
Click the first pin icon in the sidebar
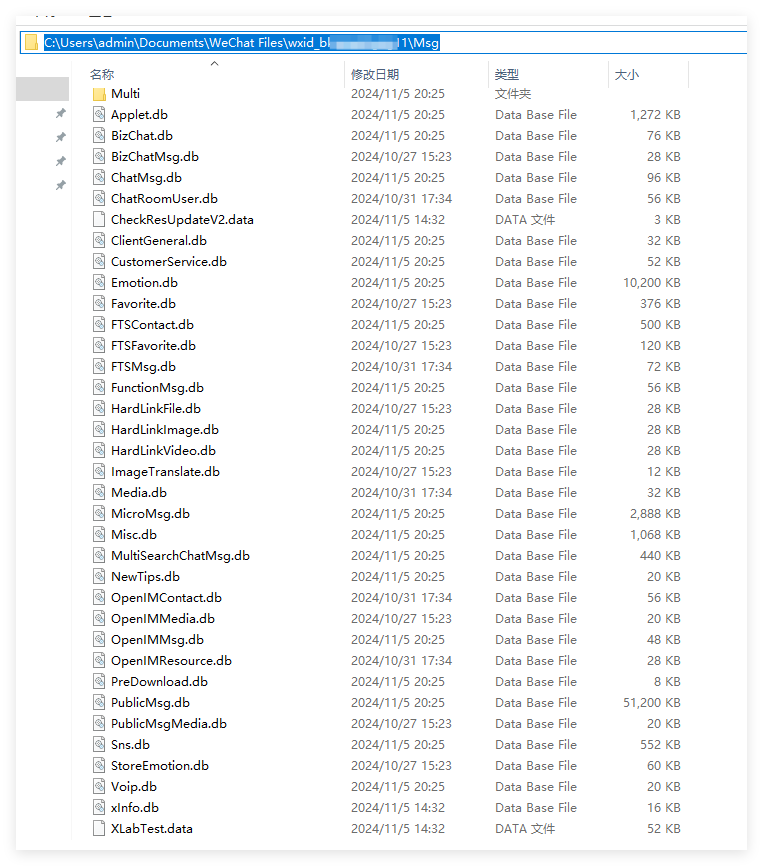(x=61, y=113)
